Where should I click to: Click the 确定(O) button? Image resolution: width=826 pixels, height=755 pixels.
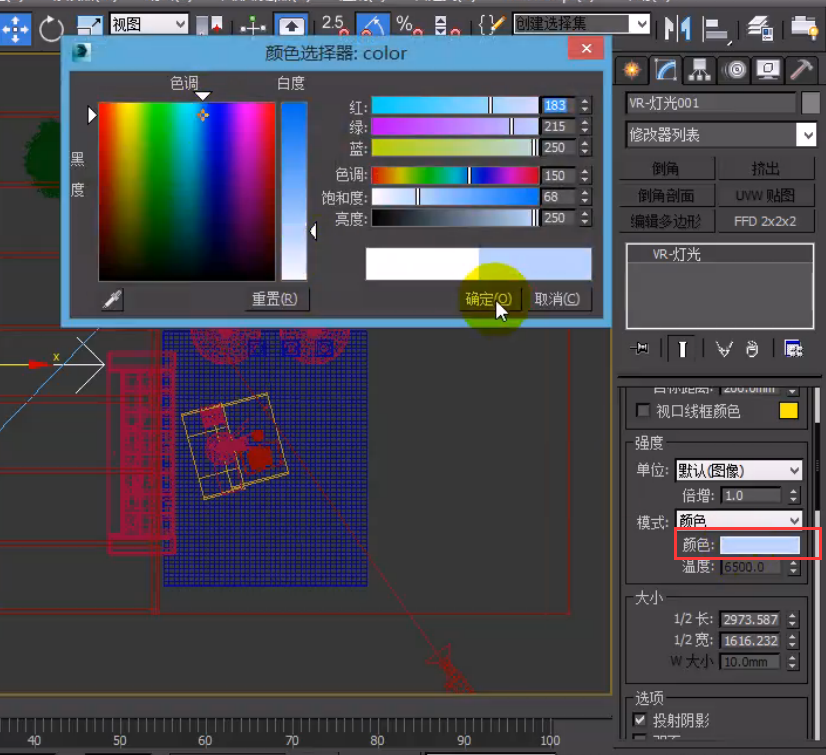pyautogui.click(x=489, y=299)
